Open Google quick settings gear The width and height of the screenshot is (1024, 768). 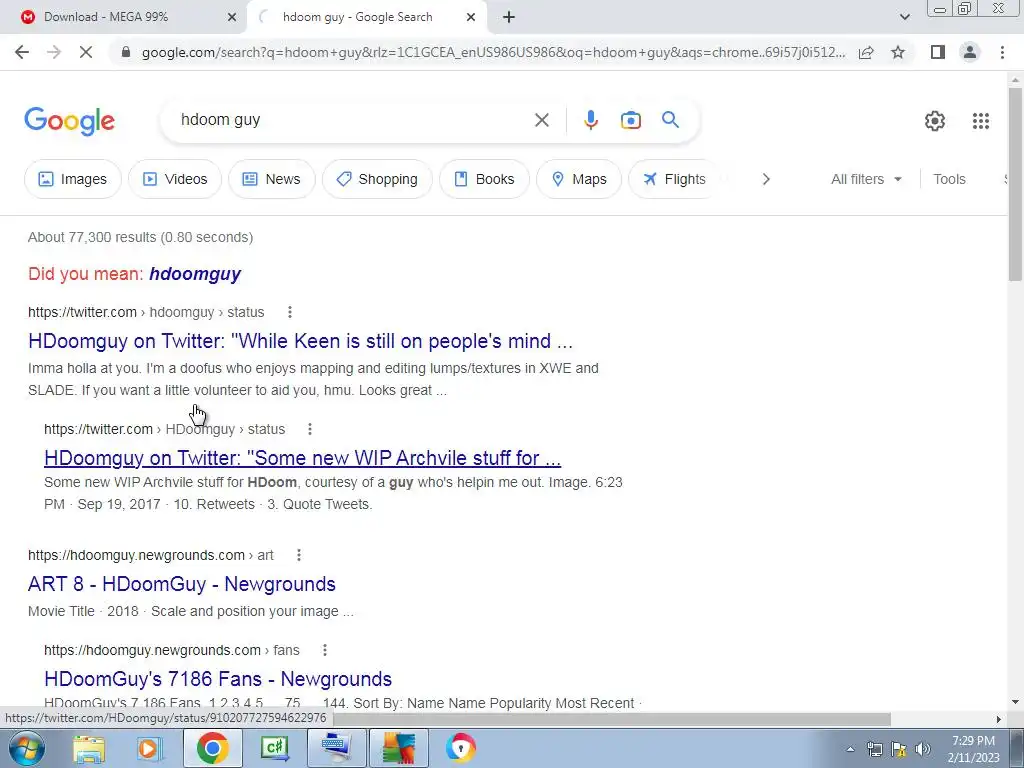(x=935, y=121)
